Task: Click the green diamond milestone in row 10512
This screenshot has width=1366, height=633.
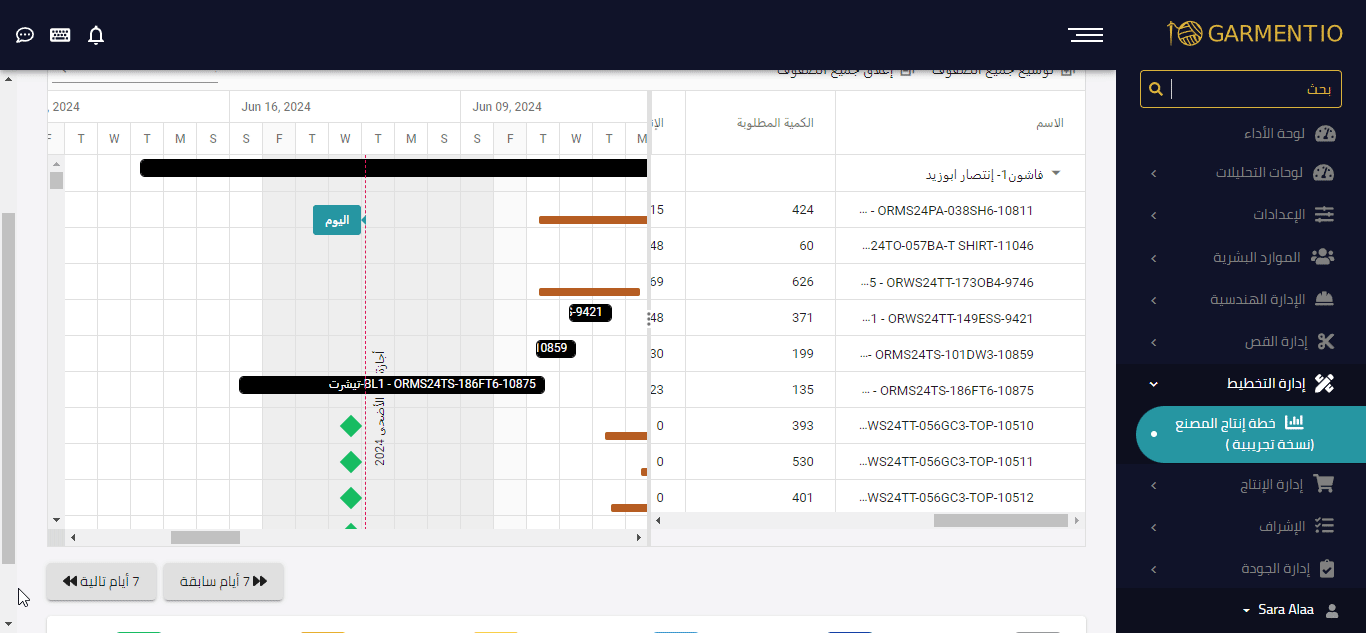Action: (x=350, y=498)
